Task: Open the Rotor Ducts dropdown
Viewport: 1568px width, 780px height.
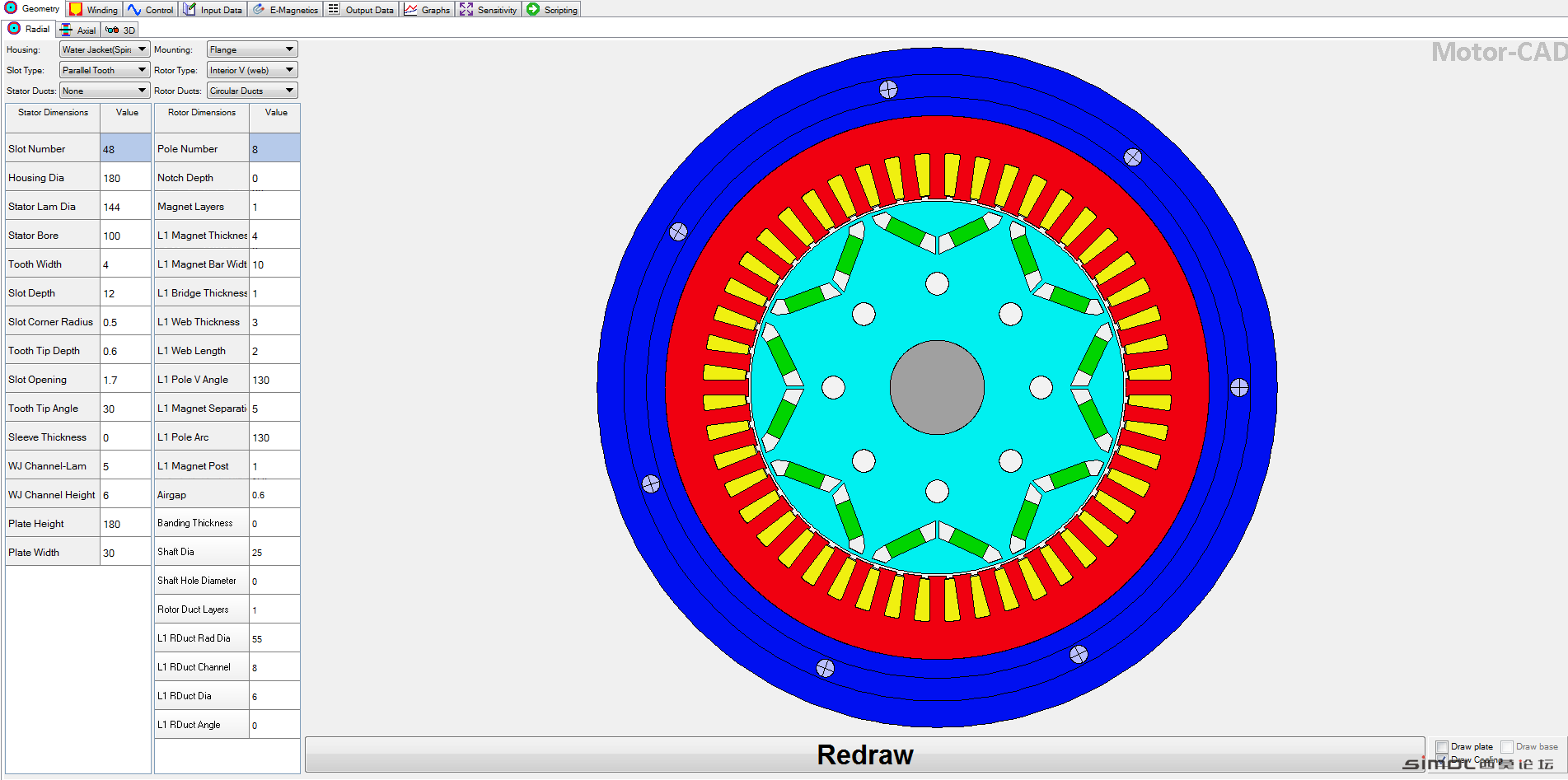Action: click(252, 91)
